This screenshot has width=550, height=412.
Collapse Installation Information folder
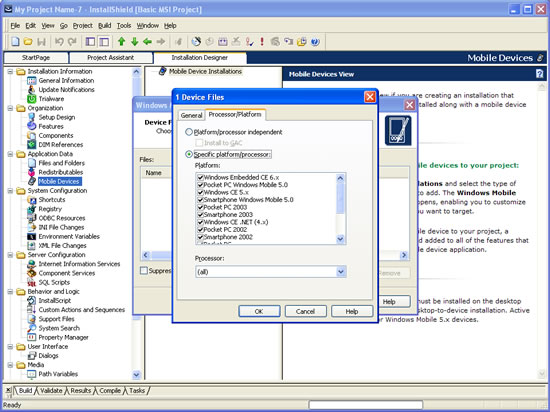(10, 71)
